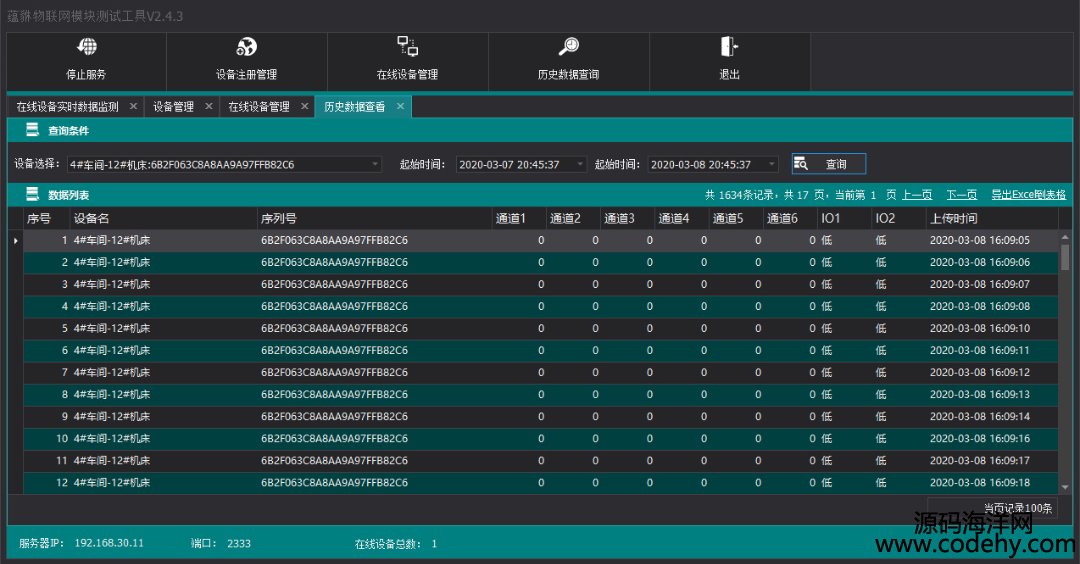Sort by 上传时间 column header
Viewport: 1080px width, 564px height.
pyautogui.click(x=993, y=218)
